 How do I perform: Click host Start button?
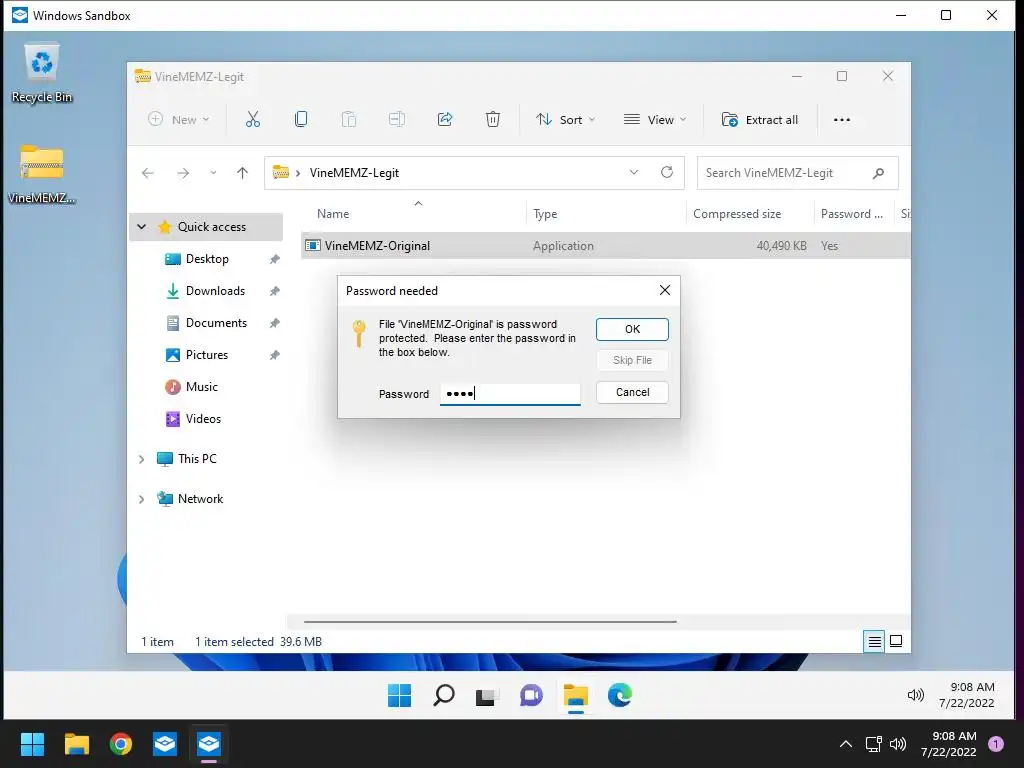32,744
